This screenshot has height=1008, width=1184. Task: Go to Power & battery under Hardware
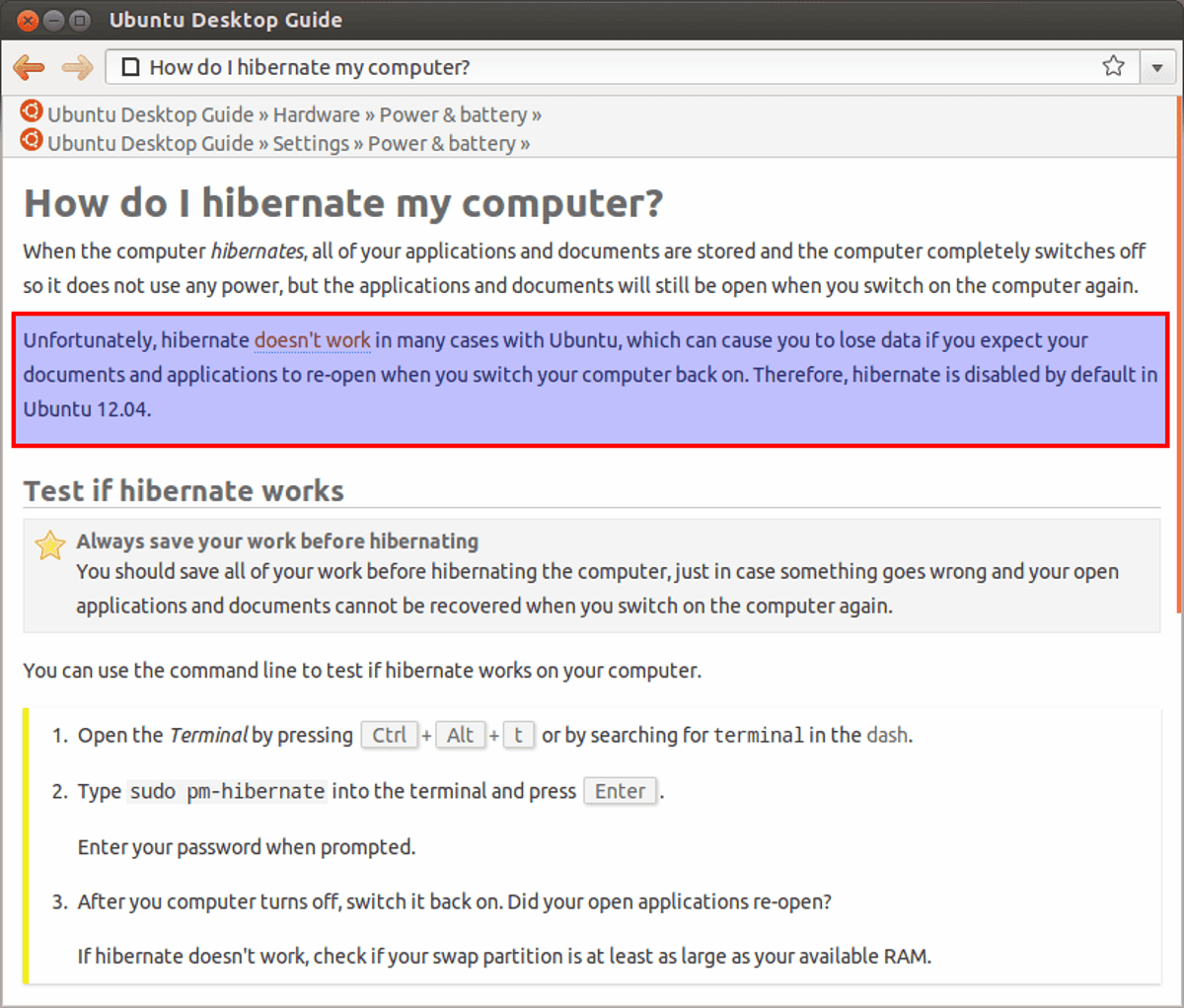coord(453,115)
